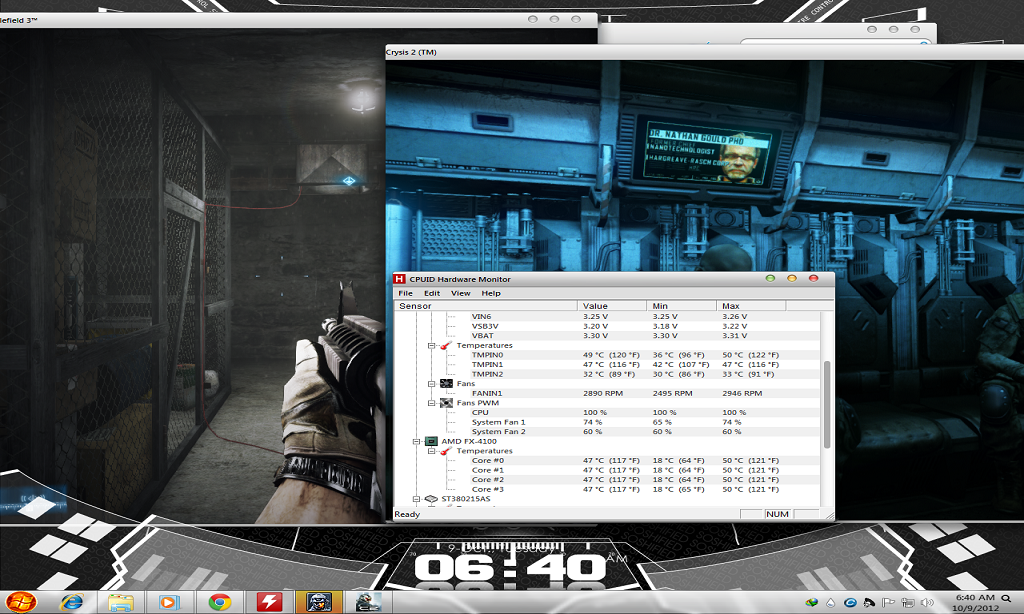Viewport: 1024px width, 614px height.
Task: Collapse the AMD FX-4100 node
Action: pos(416,442)
